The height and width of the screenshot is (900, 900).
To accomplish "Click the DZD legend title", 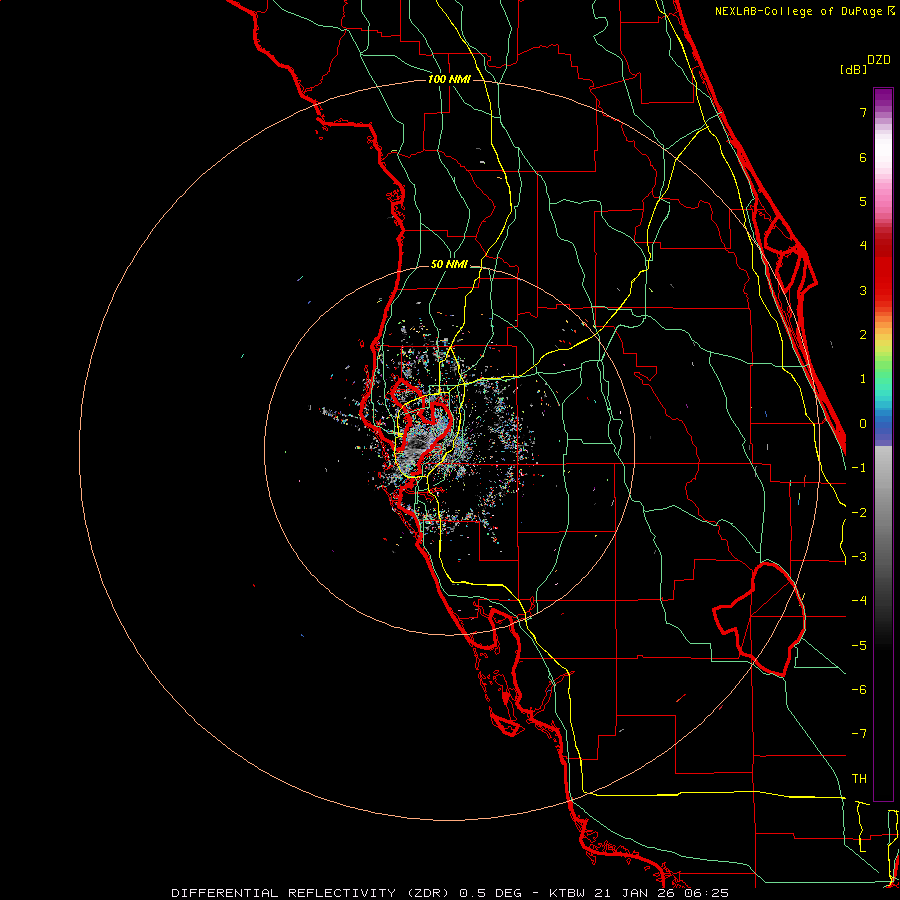I will click(879, 60).
